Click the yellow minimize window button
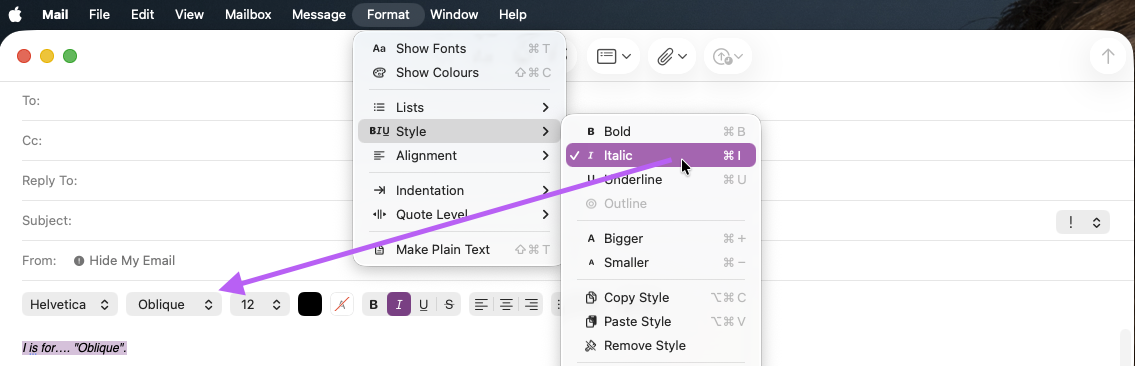 click(47, 56)
